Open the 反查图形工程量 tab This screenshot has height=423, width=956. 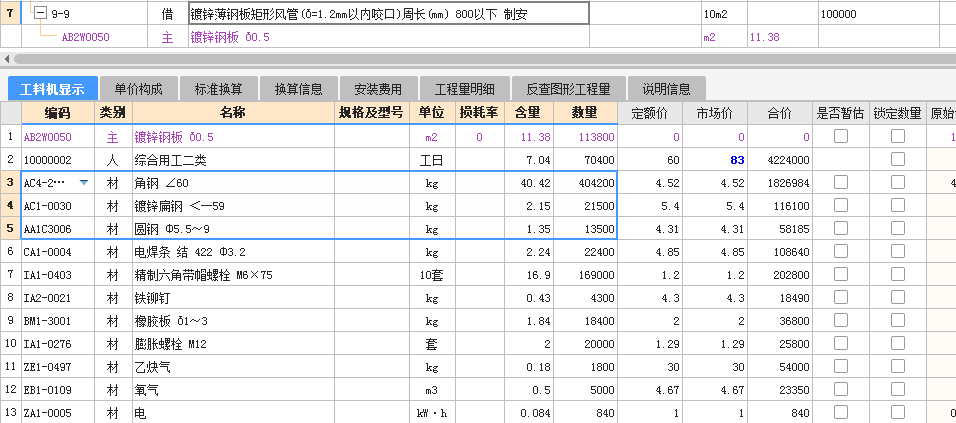click(x=568, y=89)
